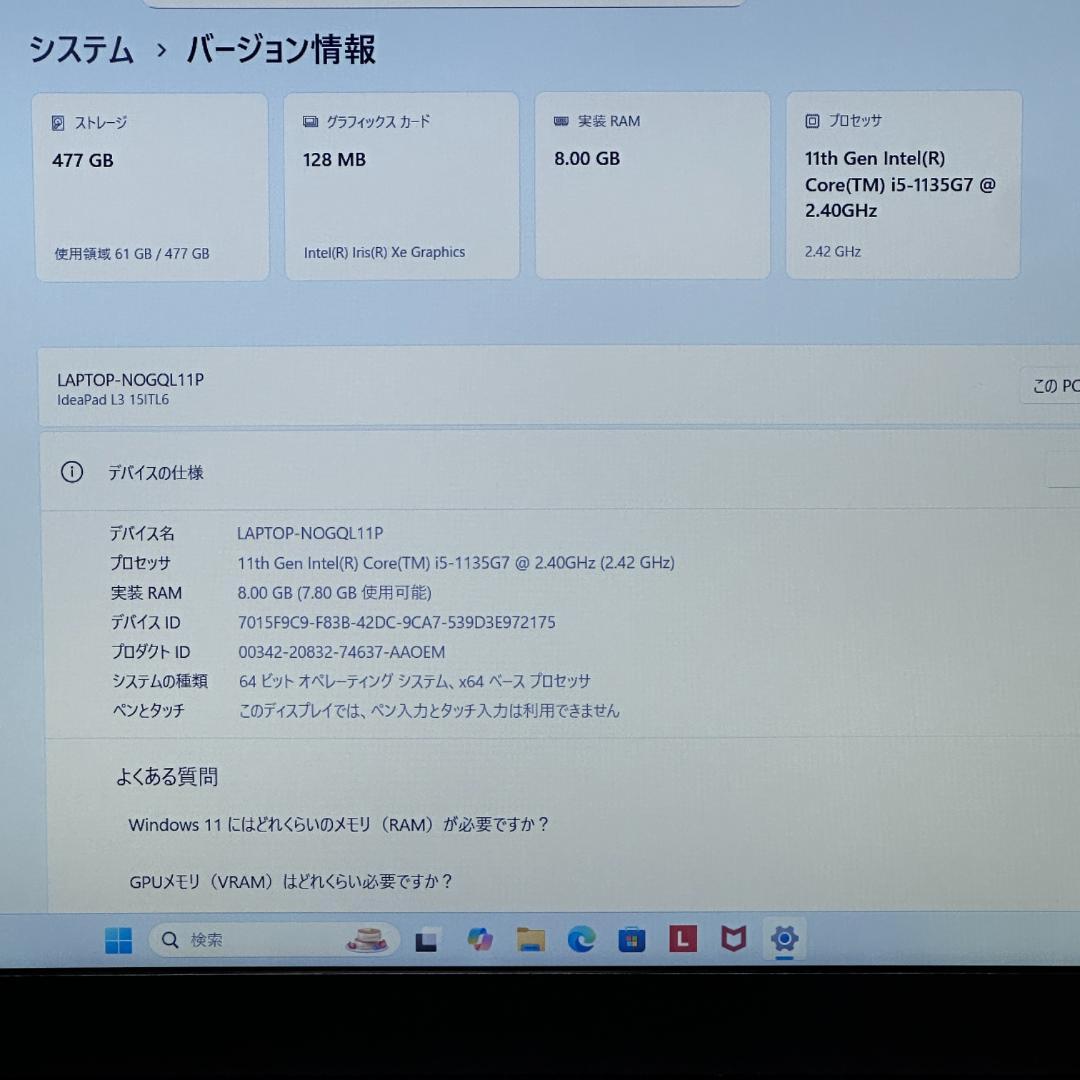Select バージョン情報 in the breadcrumb

click(x=278, y=49)
